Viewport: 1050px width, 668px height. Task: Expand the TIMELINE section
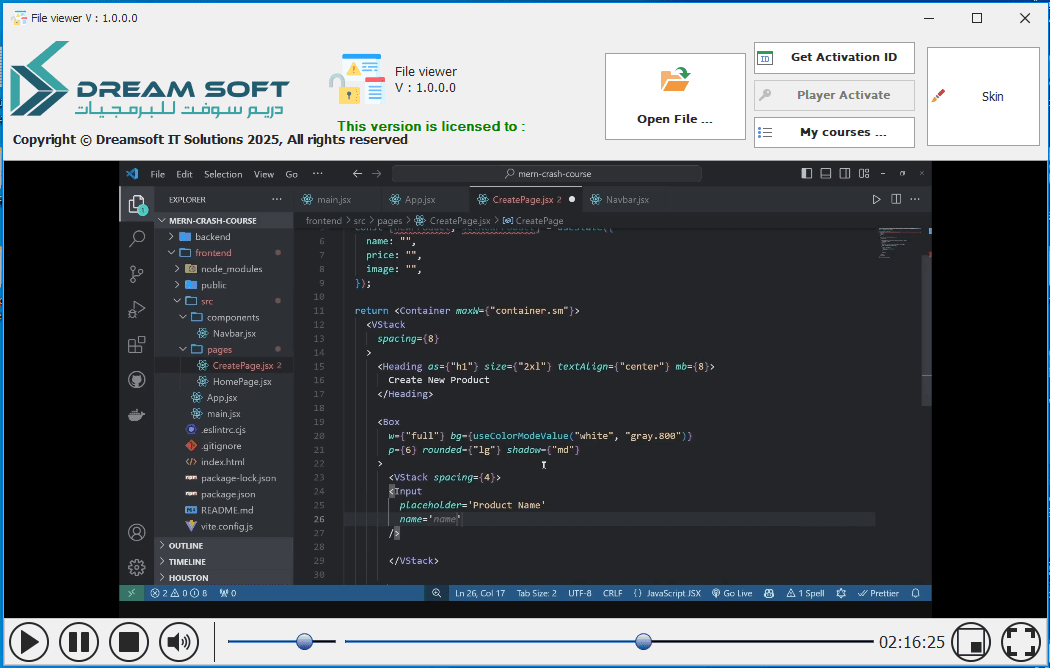224,562
